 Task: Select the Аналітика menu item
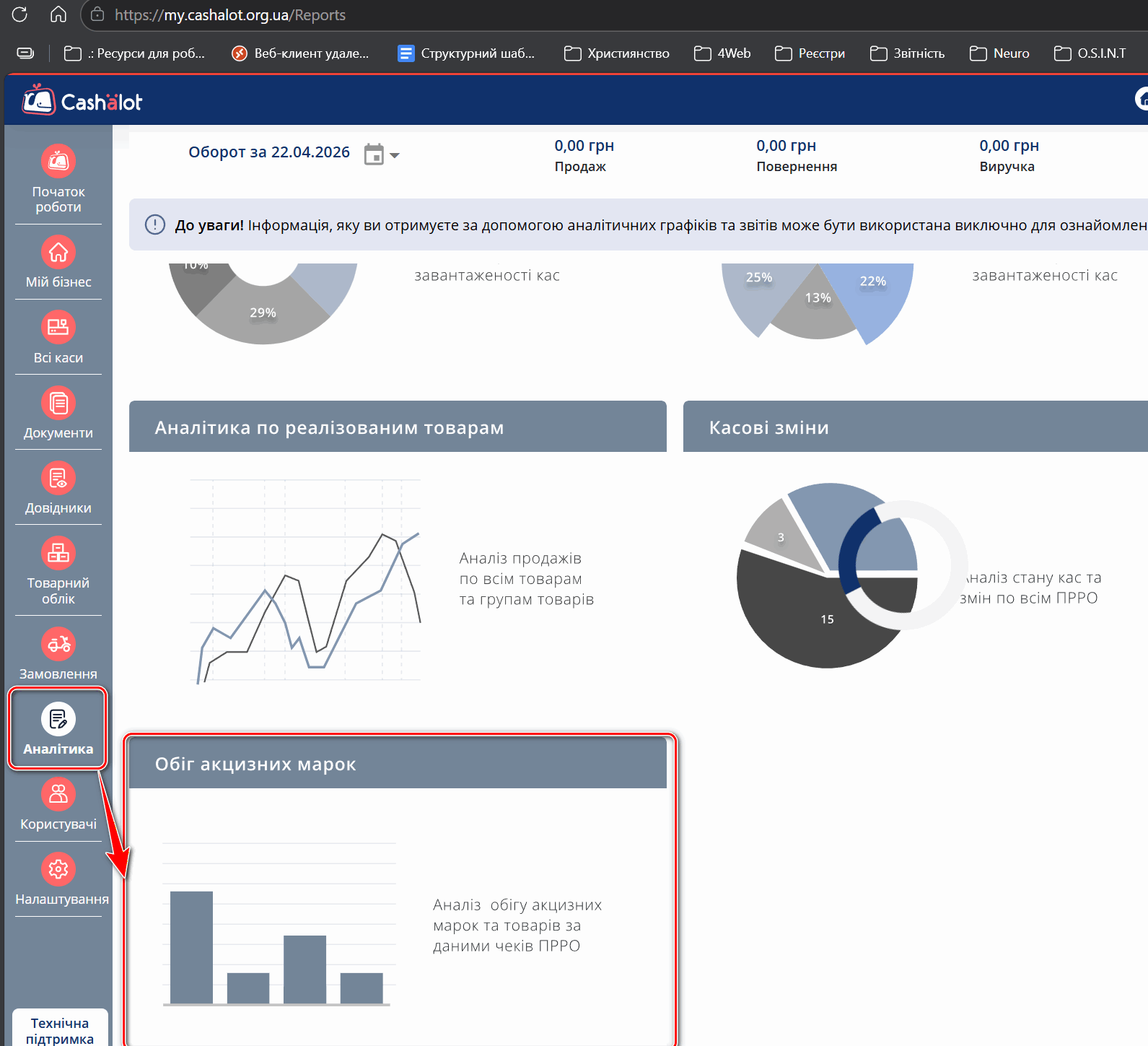(x=58, y=729)
